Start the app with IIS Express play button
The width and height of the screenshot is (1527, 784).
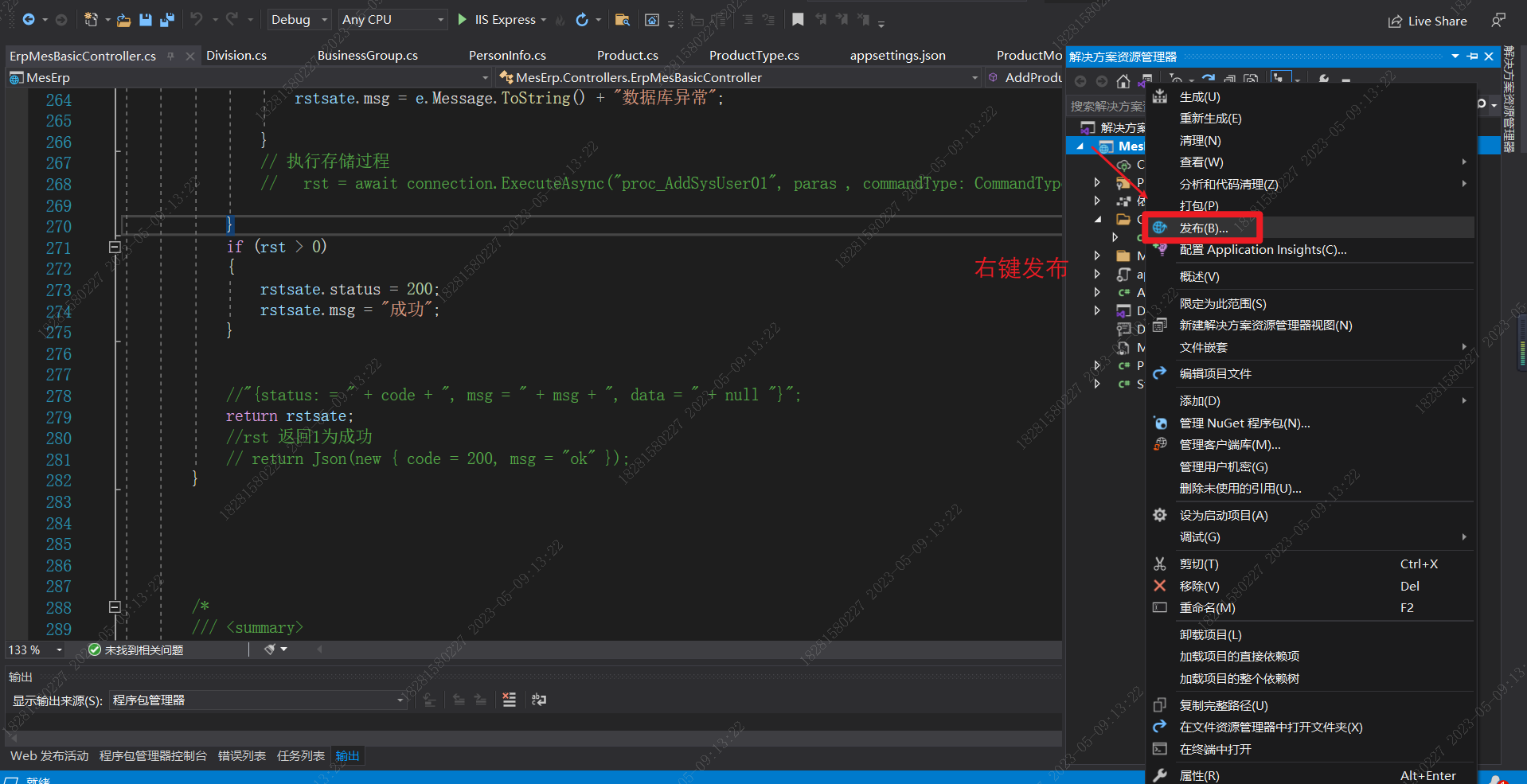(463, 19)
